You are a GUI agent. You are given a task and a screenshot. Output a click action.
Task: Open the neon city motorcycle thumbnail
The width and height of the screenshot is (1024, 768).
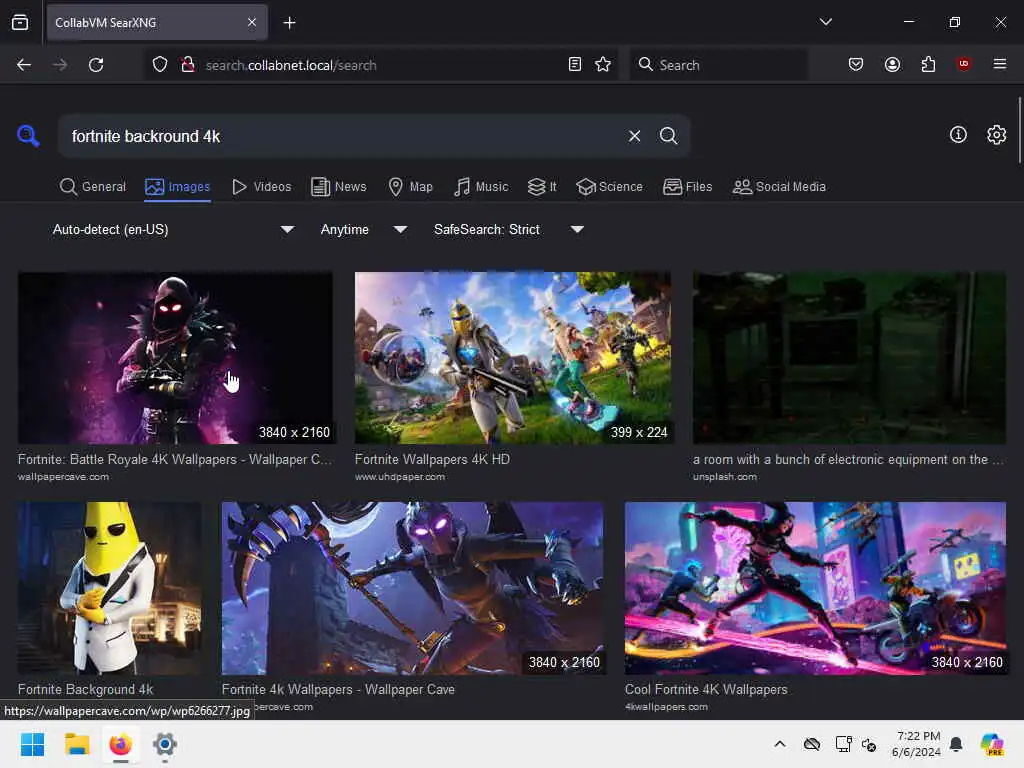(815, 588)
